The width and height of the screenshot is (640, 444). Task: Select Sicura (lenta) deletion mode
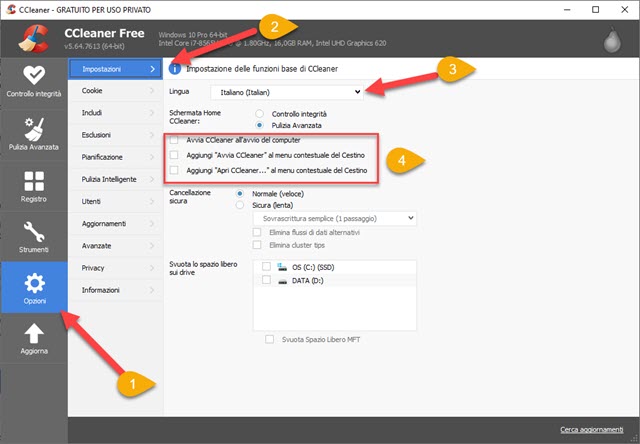tap(240, 205)
